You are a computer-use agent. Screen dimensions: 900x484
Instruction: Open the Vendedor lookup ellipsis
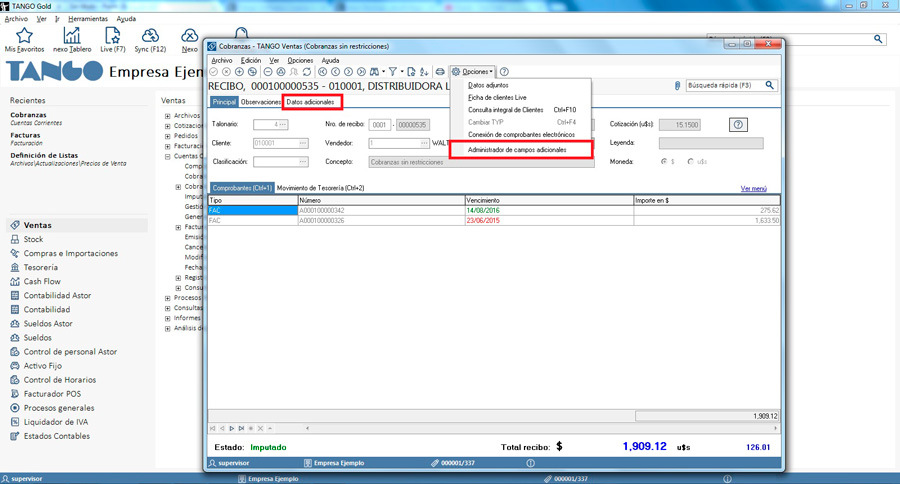(424, 143)
